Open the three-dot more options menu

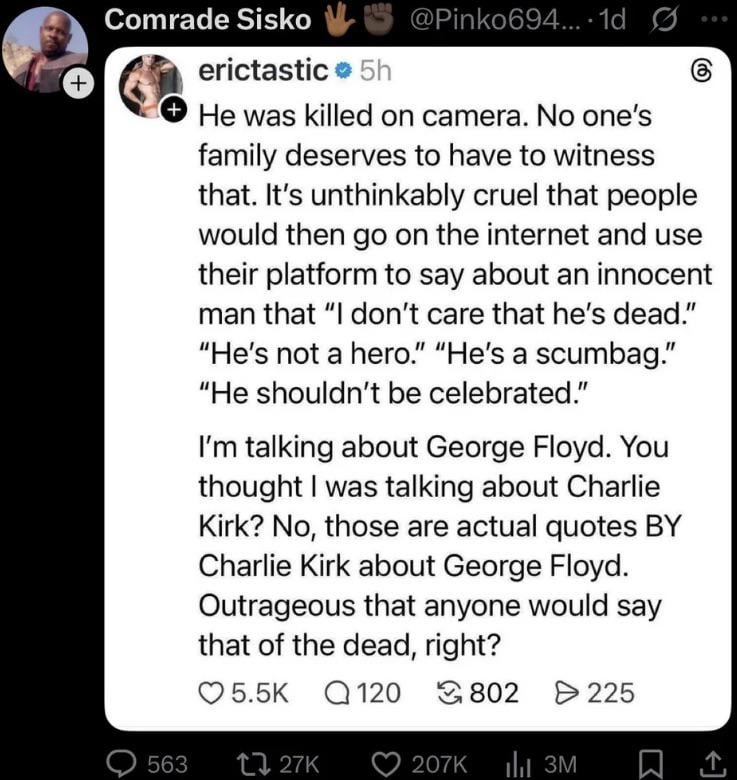click(718, 21)
